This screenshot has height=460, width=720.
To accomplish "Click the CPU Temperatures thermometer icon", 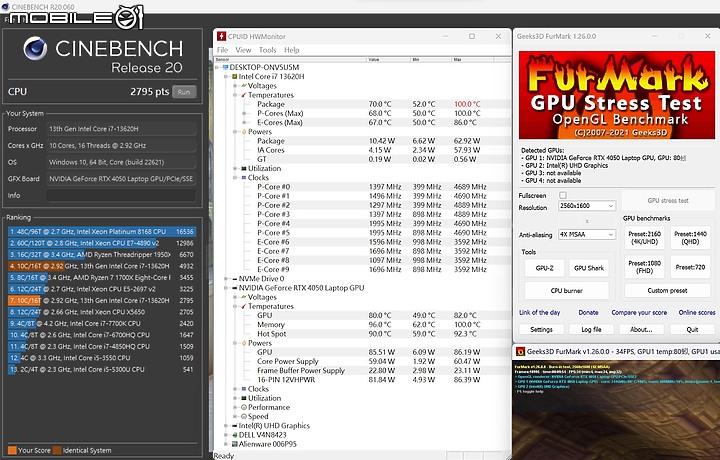I will tap(243, 95).
